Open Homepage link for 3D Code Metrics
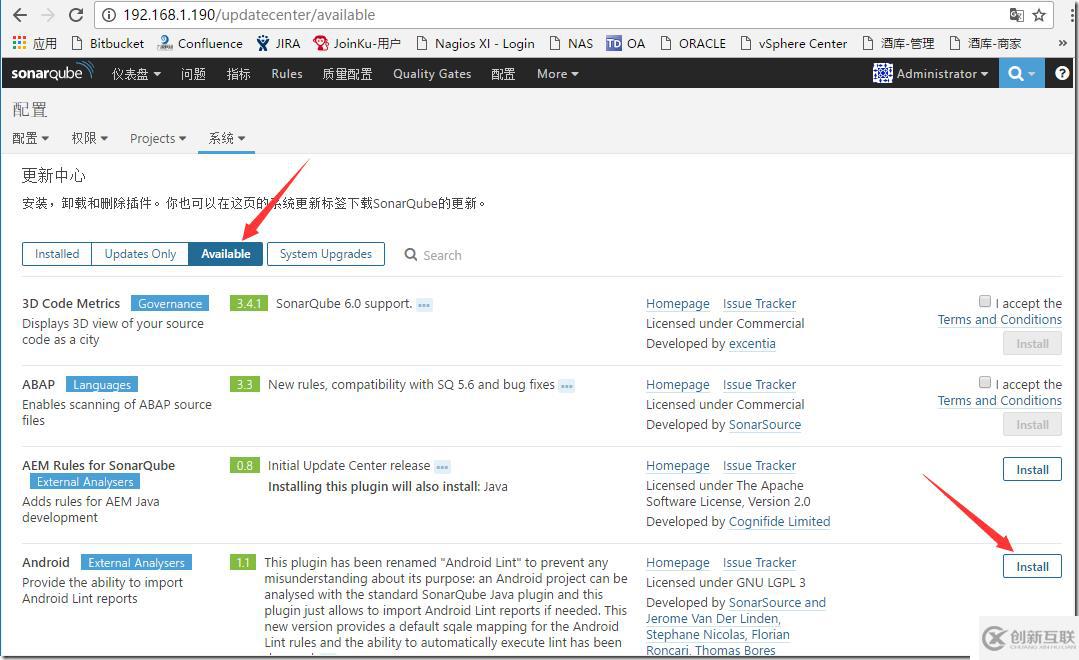The height and width of the screenshot is (660, 1079). coord(678,304)
